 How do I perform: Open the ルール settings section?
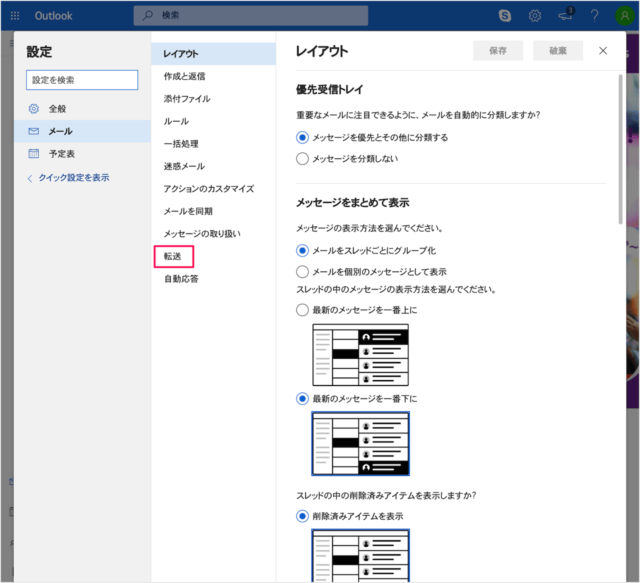pyautogui.click(x=175, y=121)
